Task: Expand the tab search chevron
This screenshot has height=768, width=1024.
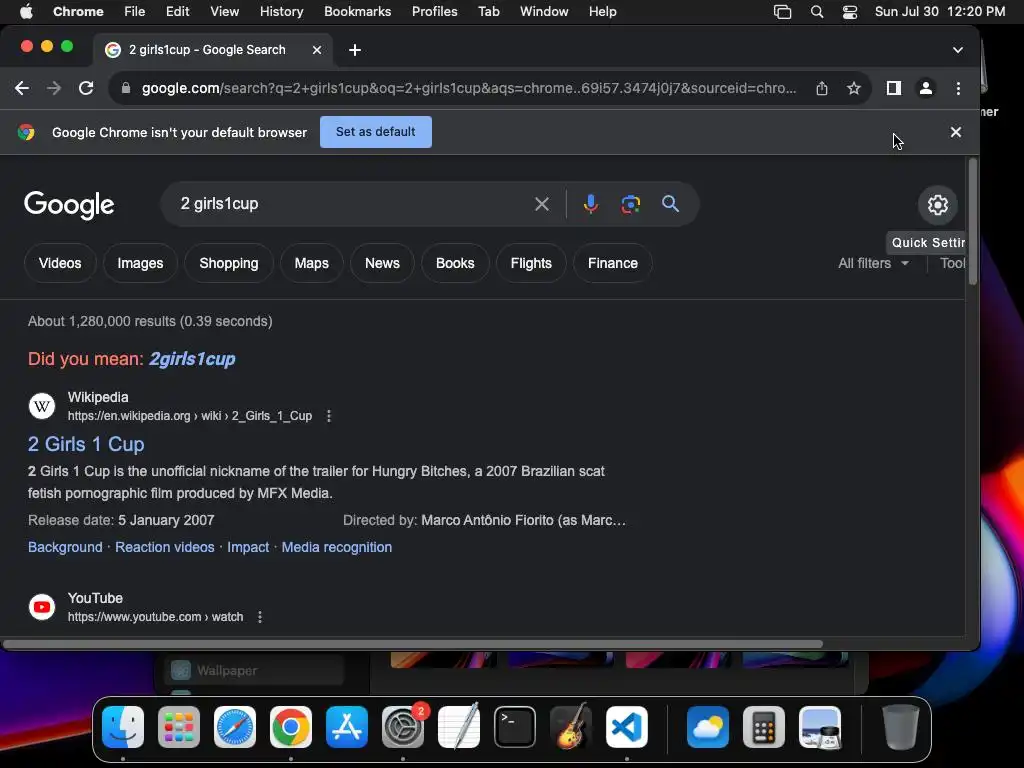Action: [x=957, y=50]
